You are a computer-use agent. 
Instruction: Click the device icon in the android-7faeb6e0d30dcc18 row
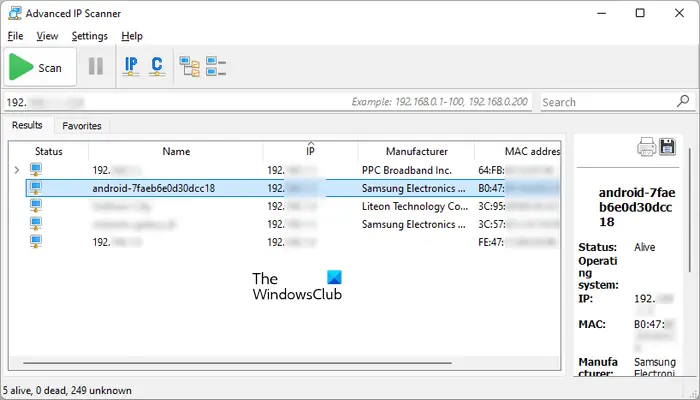click(x=36, y=188)
